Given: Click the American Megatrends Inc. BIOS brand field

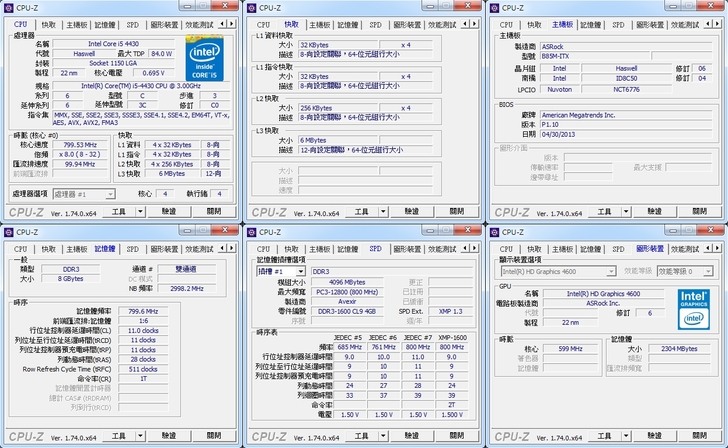Looking at the screenshot, I should (626, 115).
